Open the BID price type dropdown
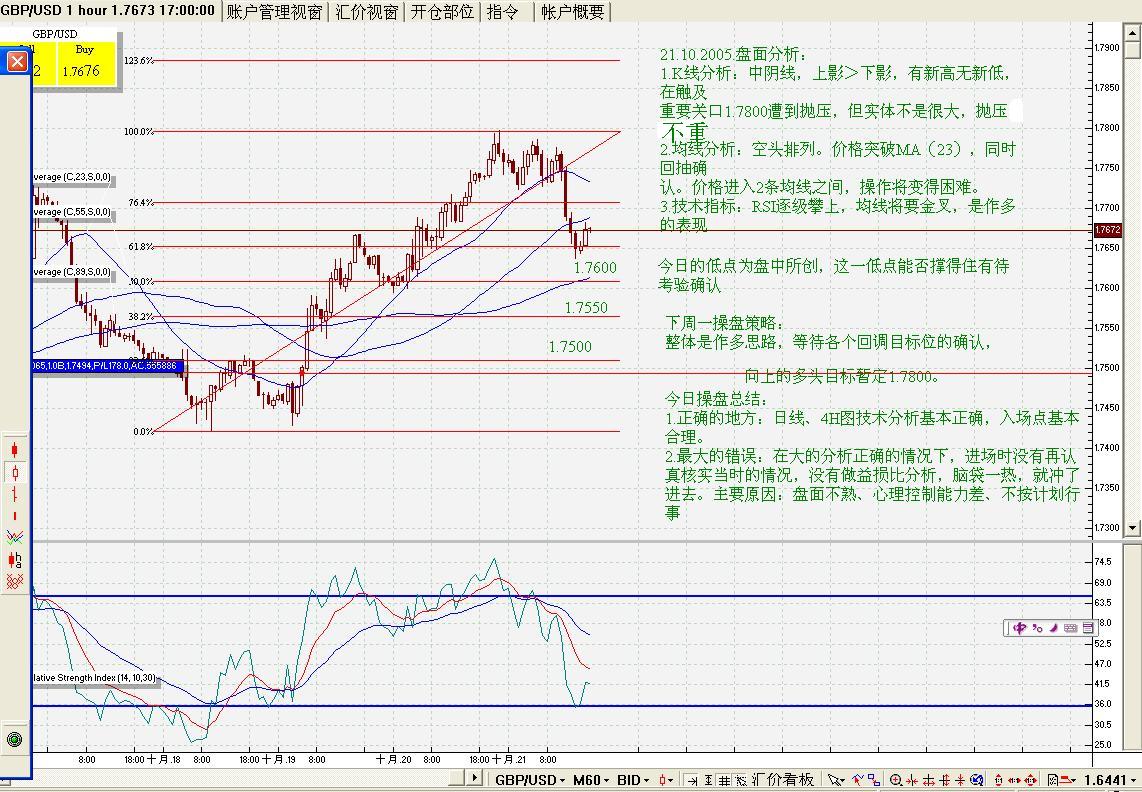The width and height of the screenshot is (1142, 792). coord(633,780)
